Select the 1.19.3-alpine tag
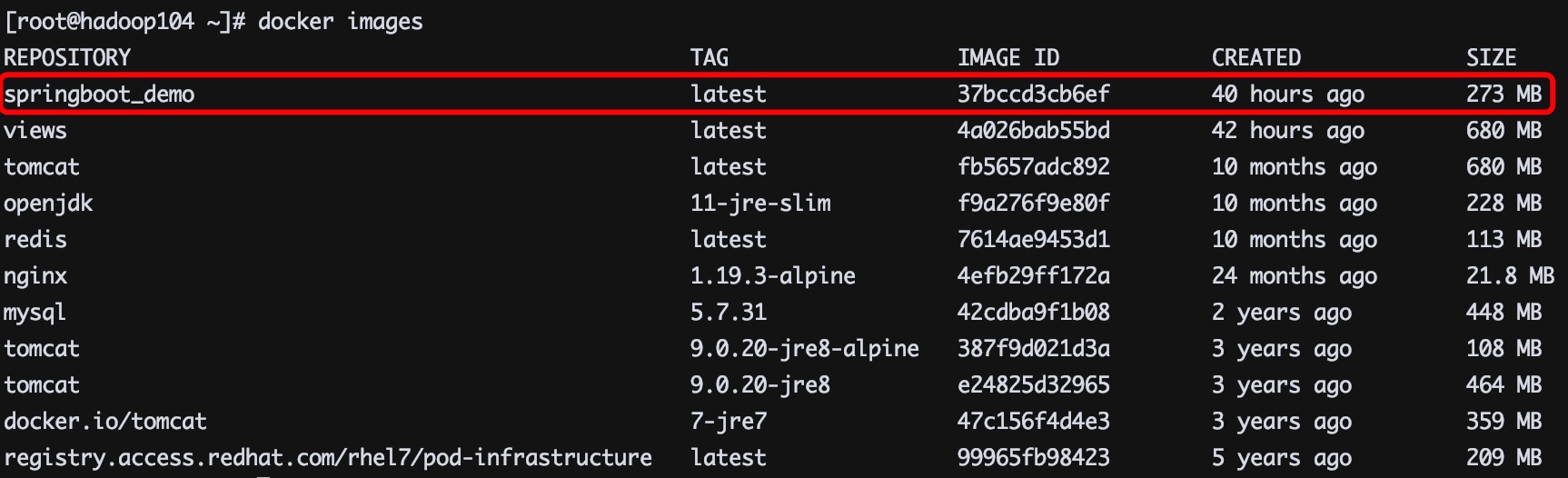 [x=772, y=276]
